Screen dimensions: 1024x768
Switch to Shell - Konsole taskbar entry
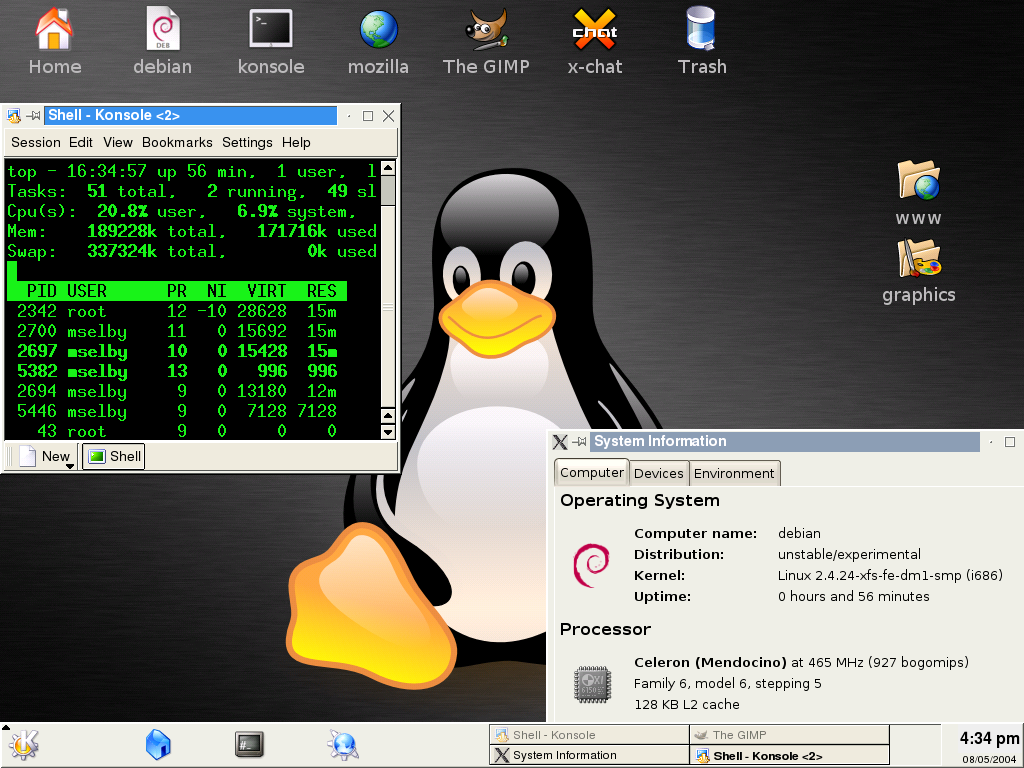click(589, 735)
